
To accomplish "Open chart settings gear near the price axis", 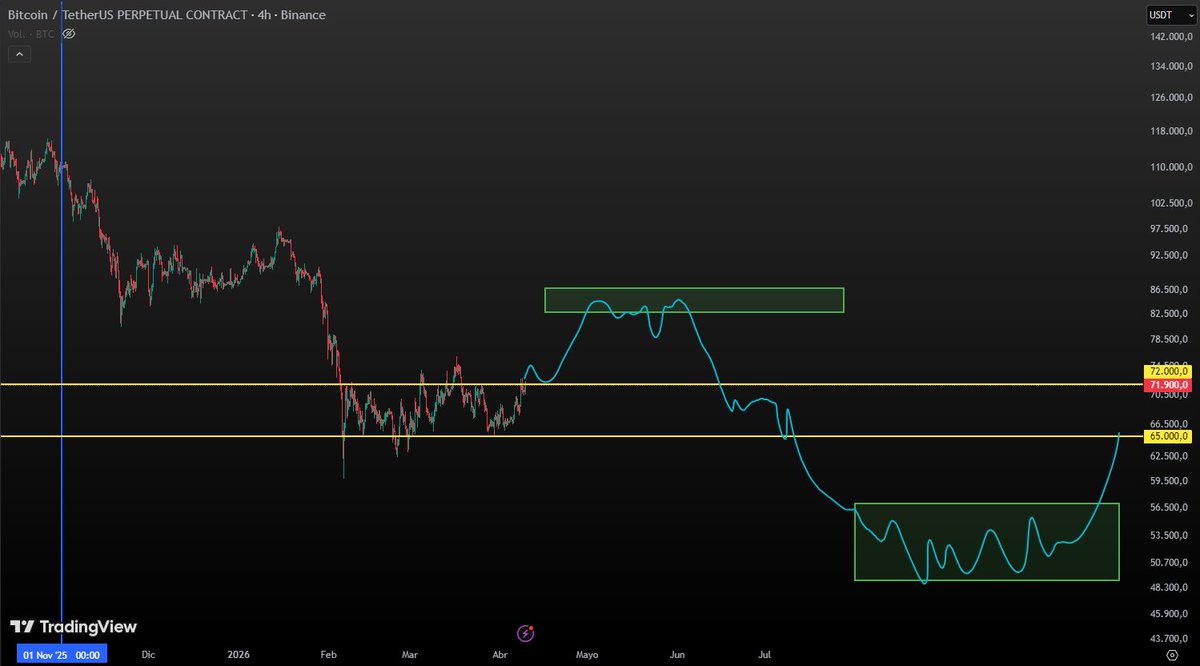I will click(1171, 655).
